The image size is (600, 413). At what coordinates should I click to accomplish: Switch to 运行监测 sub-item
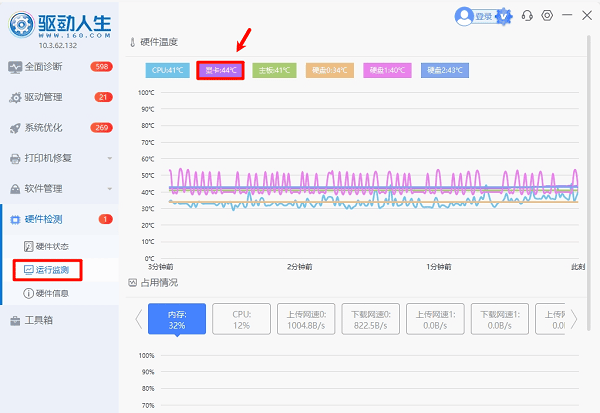60,270
